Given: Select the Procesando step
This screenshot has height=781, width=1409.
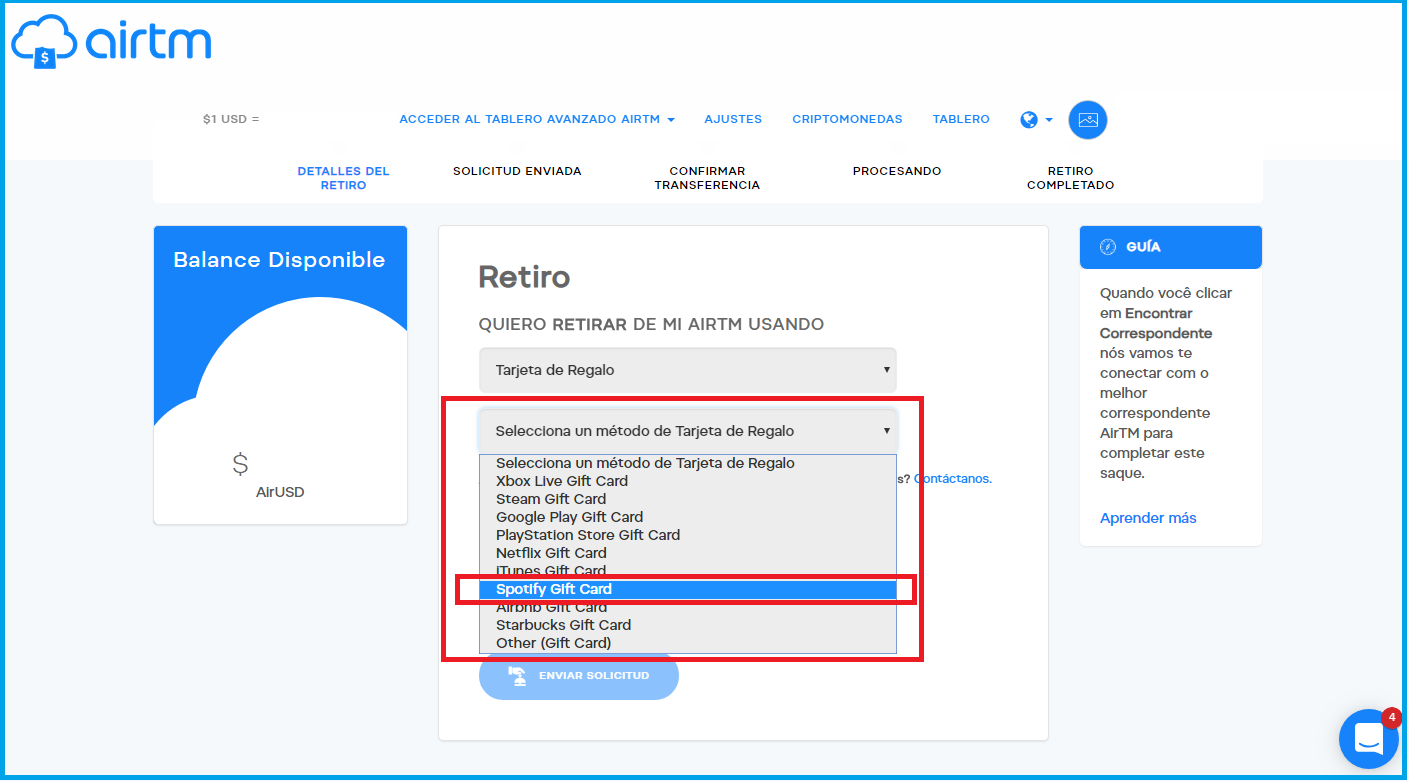Looking at the screenshot, I should click(x=897, y=171).
